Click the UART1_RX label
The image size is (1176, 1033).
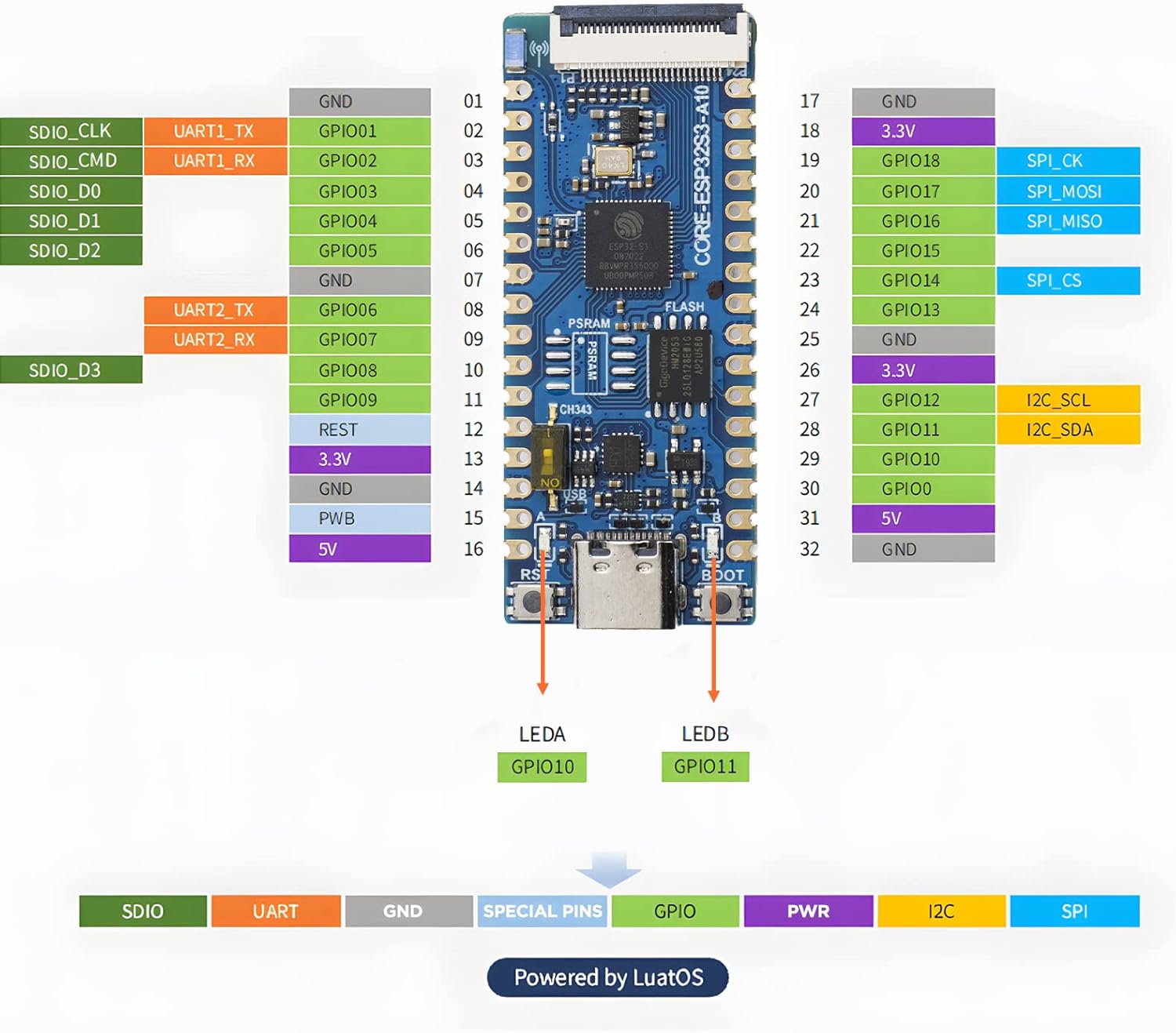pos(216,161)
